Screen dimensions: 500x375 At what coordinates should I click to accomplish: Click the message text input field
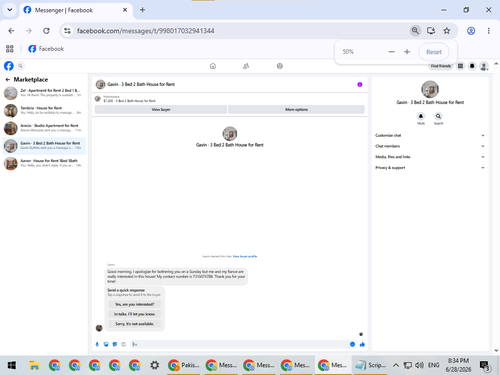point(240,344)
